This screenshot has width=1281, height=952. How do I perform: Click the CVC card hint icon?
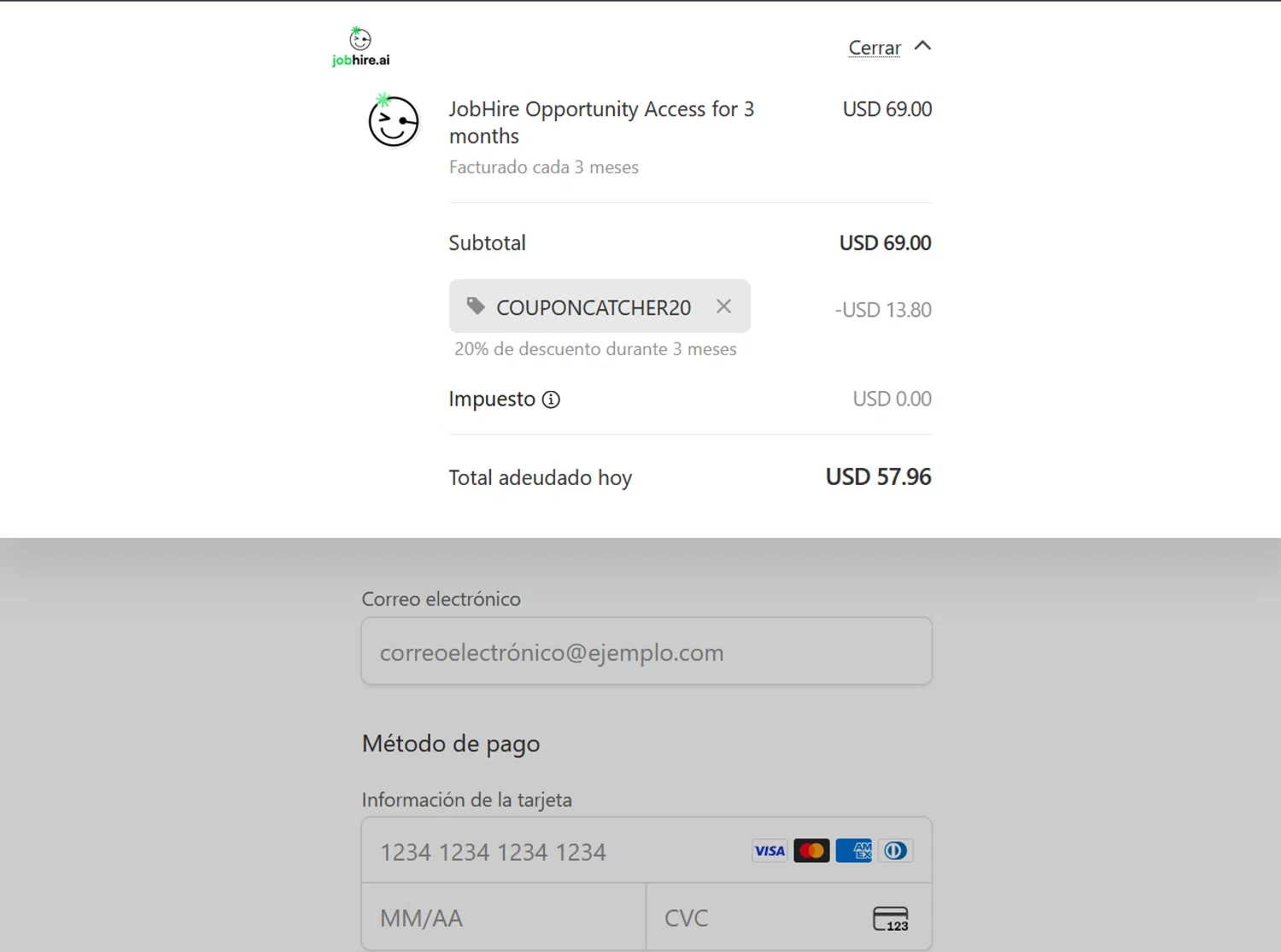(891, 919)
